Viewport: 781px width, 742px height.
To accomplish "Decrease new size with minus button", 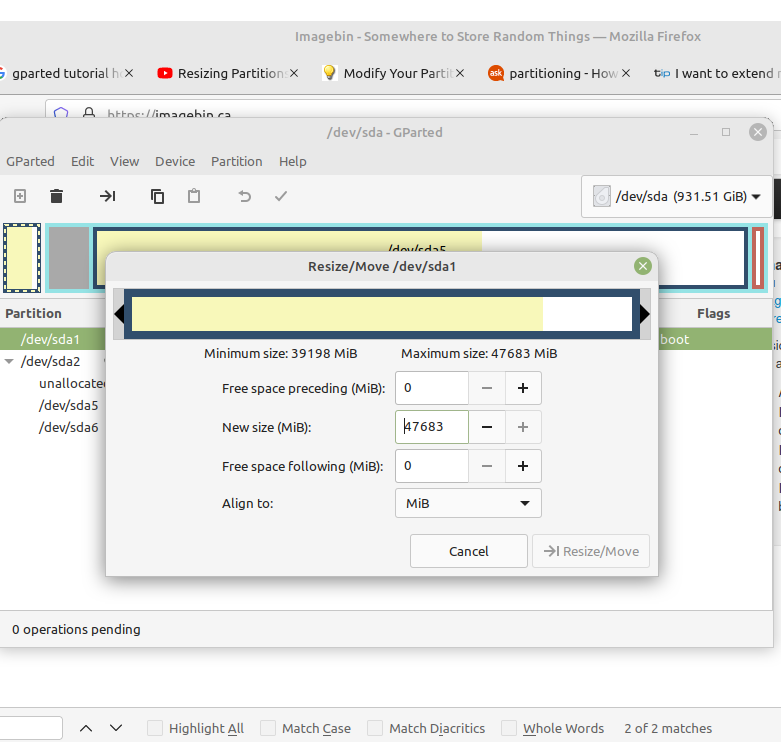I will (x=487, y=427).
